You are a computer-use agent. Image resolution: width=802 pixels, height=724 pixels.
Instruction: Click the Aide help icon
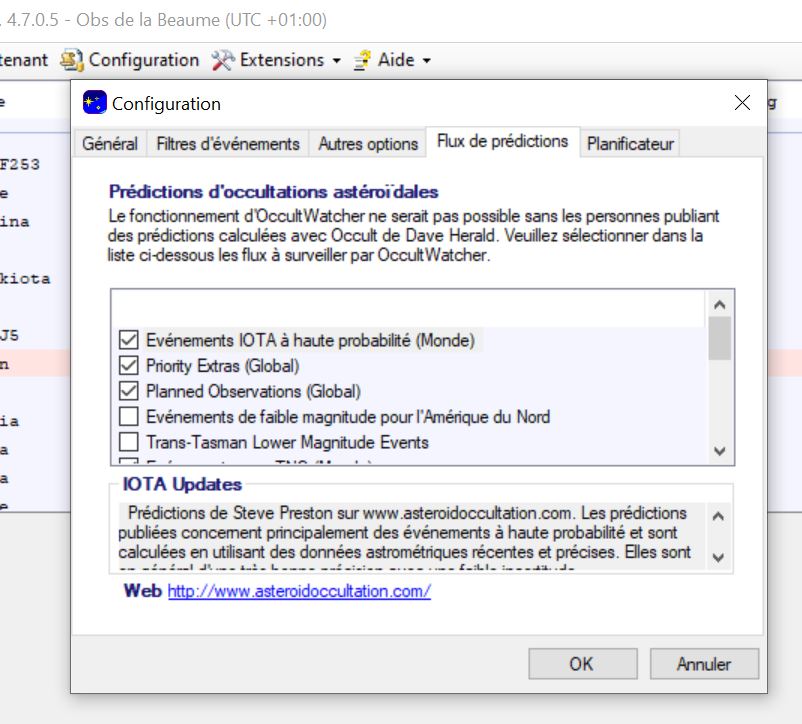(x=363, y=60)
